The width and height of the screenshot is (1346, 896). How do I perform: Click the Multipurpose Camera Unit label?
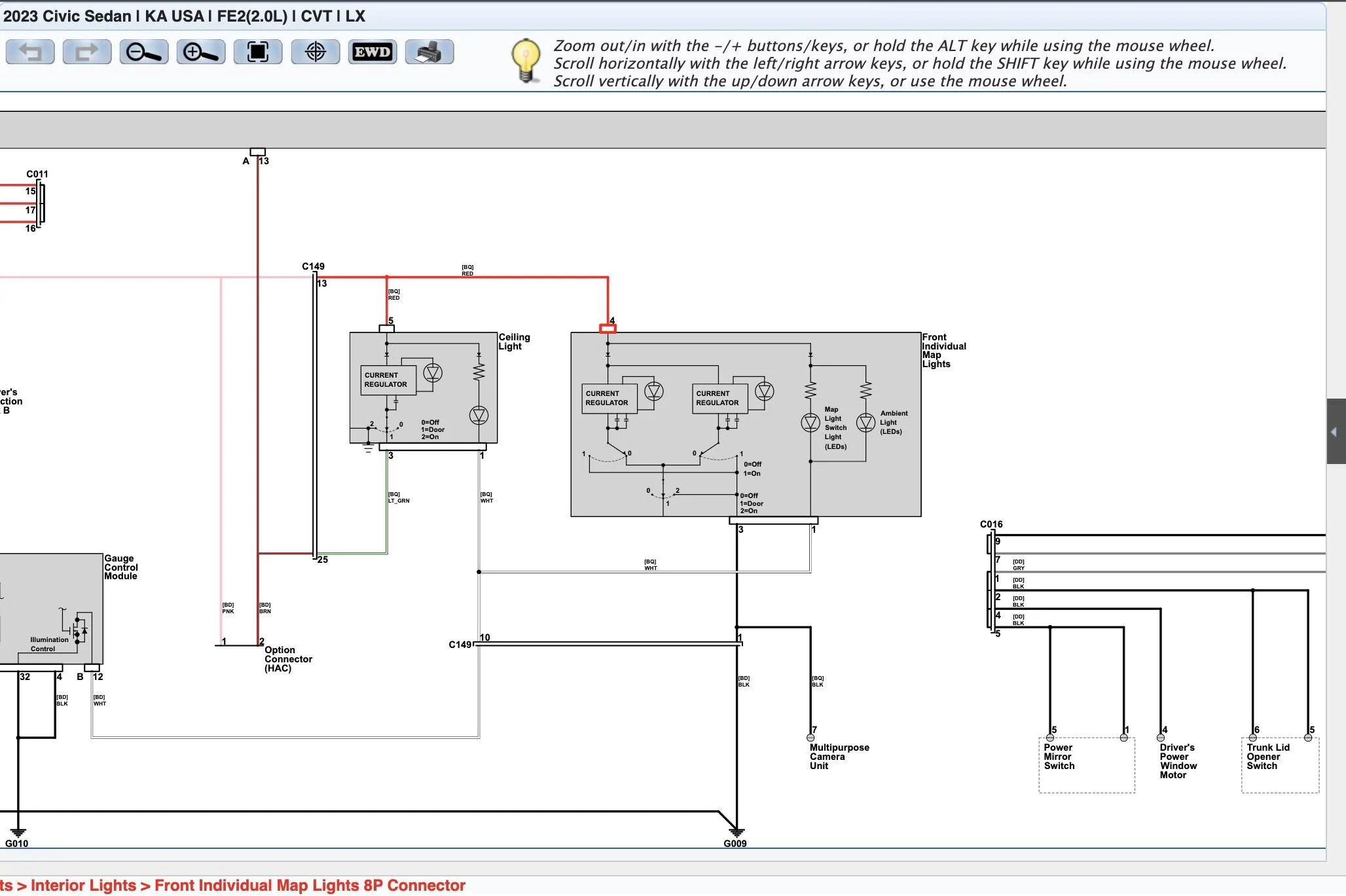coord(839,757)
